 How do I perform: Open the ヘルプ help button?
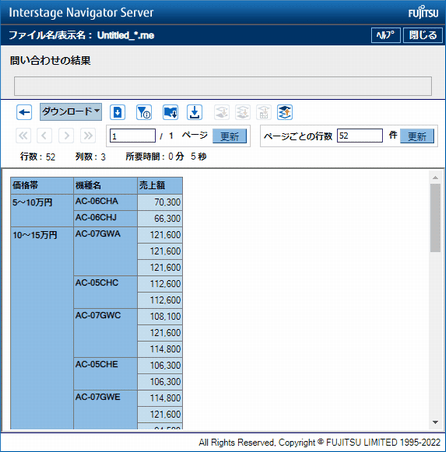click(386, 35)
